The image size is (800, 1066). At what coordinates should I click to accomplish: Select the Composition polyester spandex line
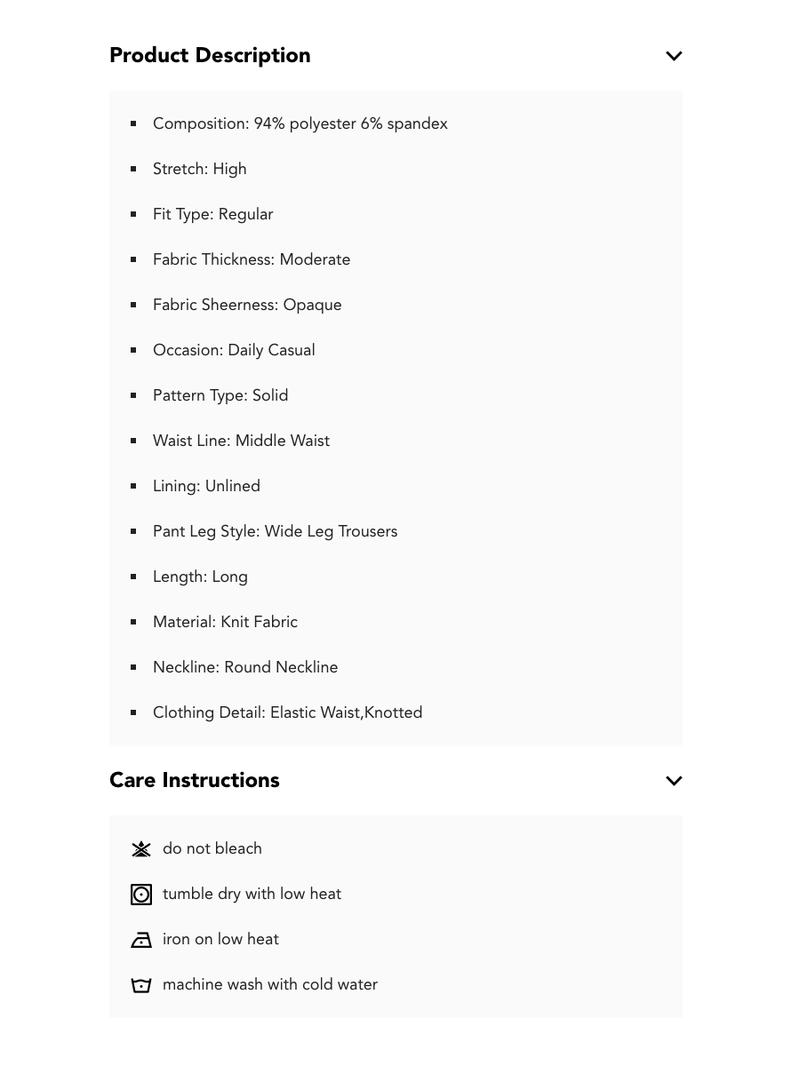300,124
